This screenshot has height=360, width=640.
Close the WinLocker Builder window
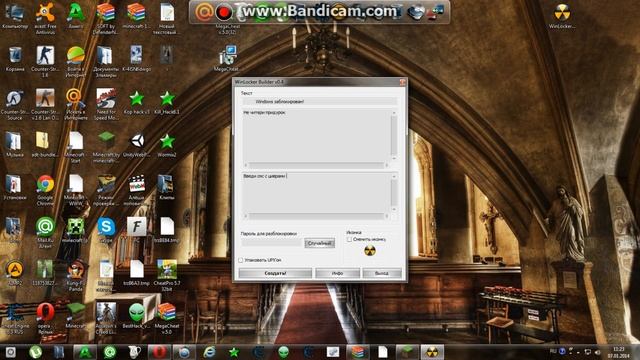(x=402, y=82)
